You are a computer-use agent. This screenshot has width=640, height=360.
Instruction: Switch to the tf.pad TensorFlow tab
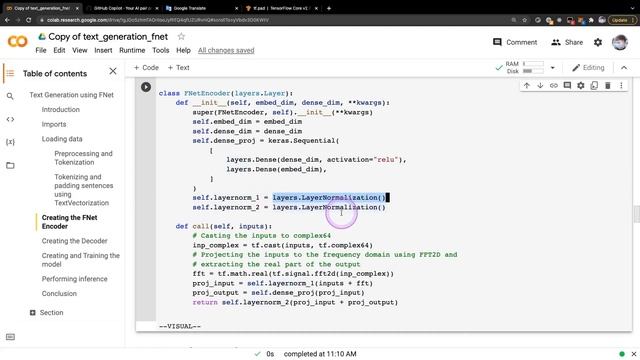click(282, 8)
